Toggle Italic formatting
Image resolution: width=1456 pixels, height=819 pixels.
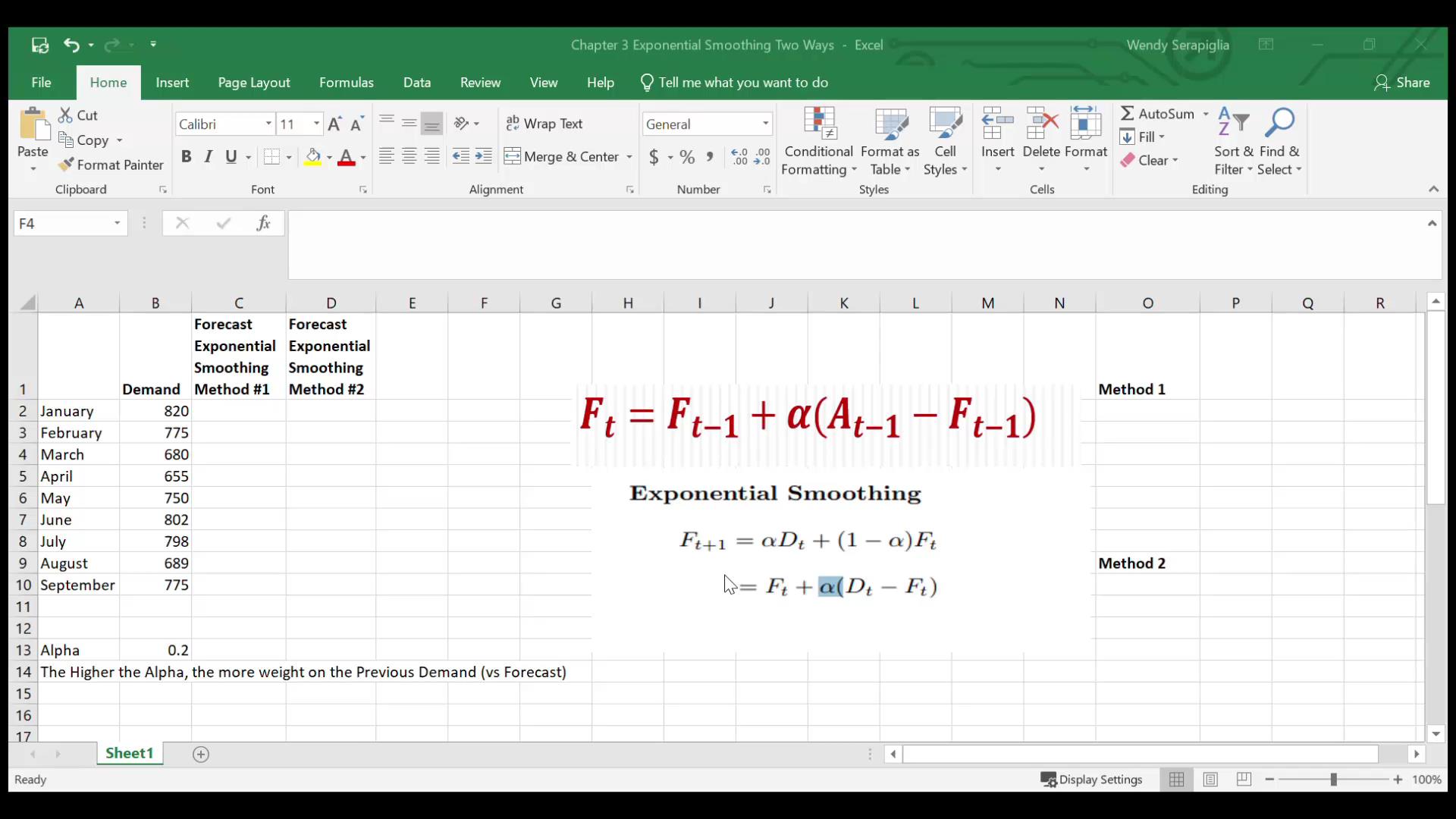[x=209, y=157]
